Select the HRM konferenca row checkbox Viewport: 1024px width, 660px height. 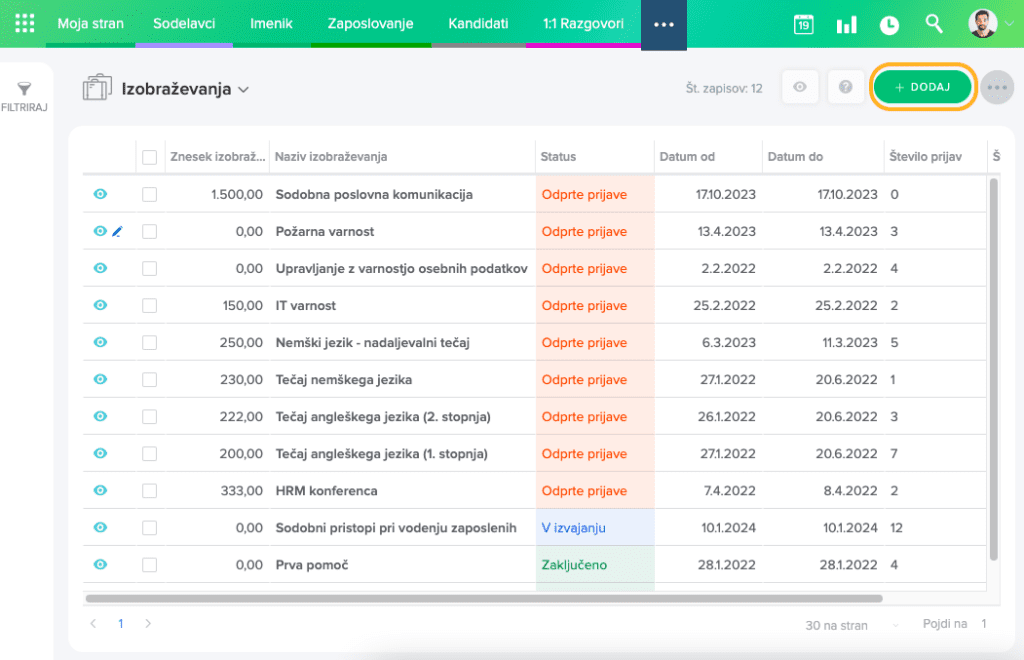coord(149,491)
